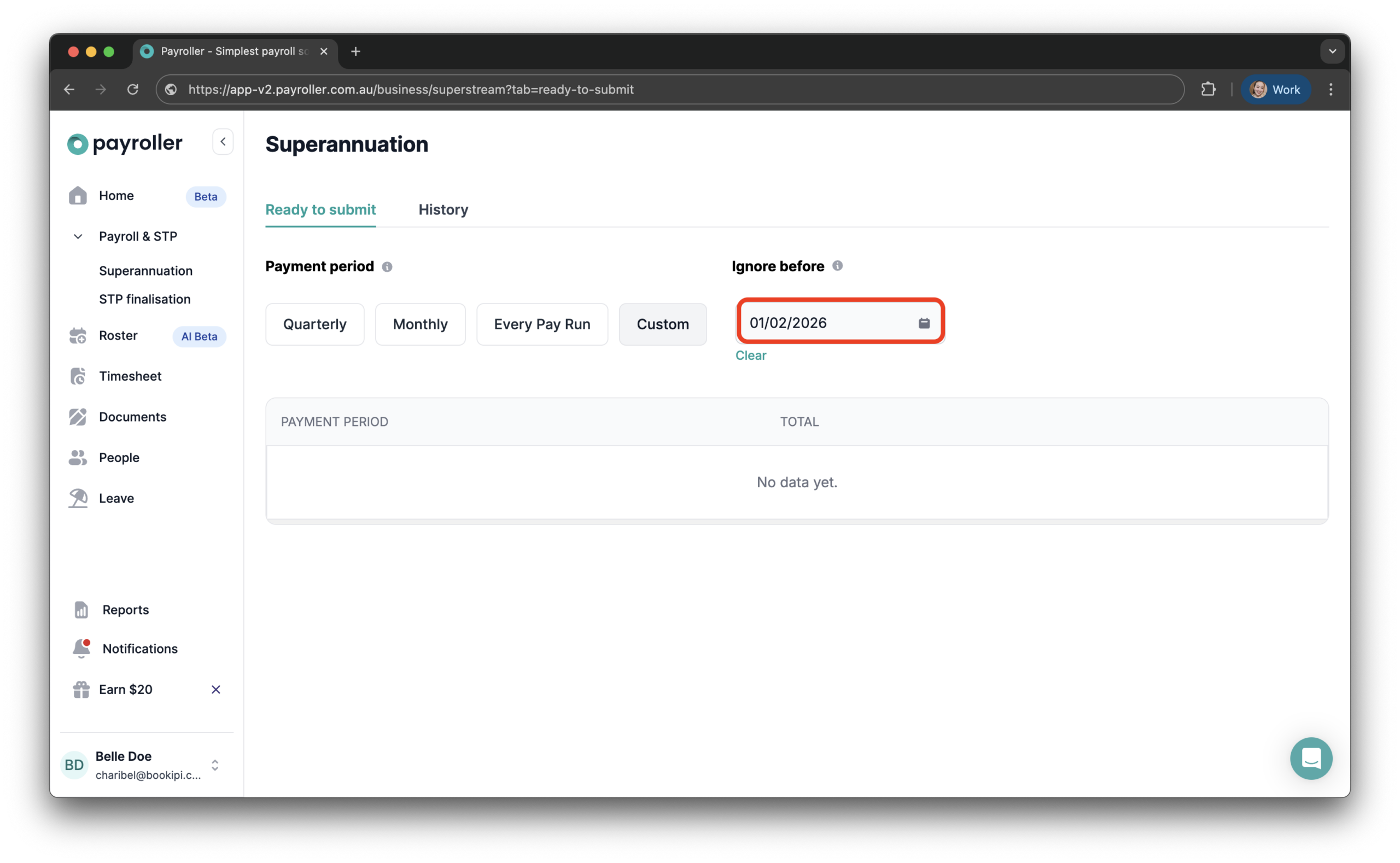Open Roster from the sidebar icon
1400x863 pixels.
78,336
